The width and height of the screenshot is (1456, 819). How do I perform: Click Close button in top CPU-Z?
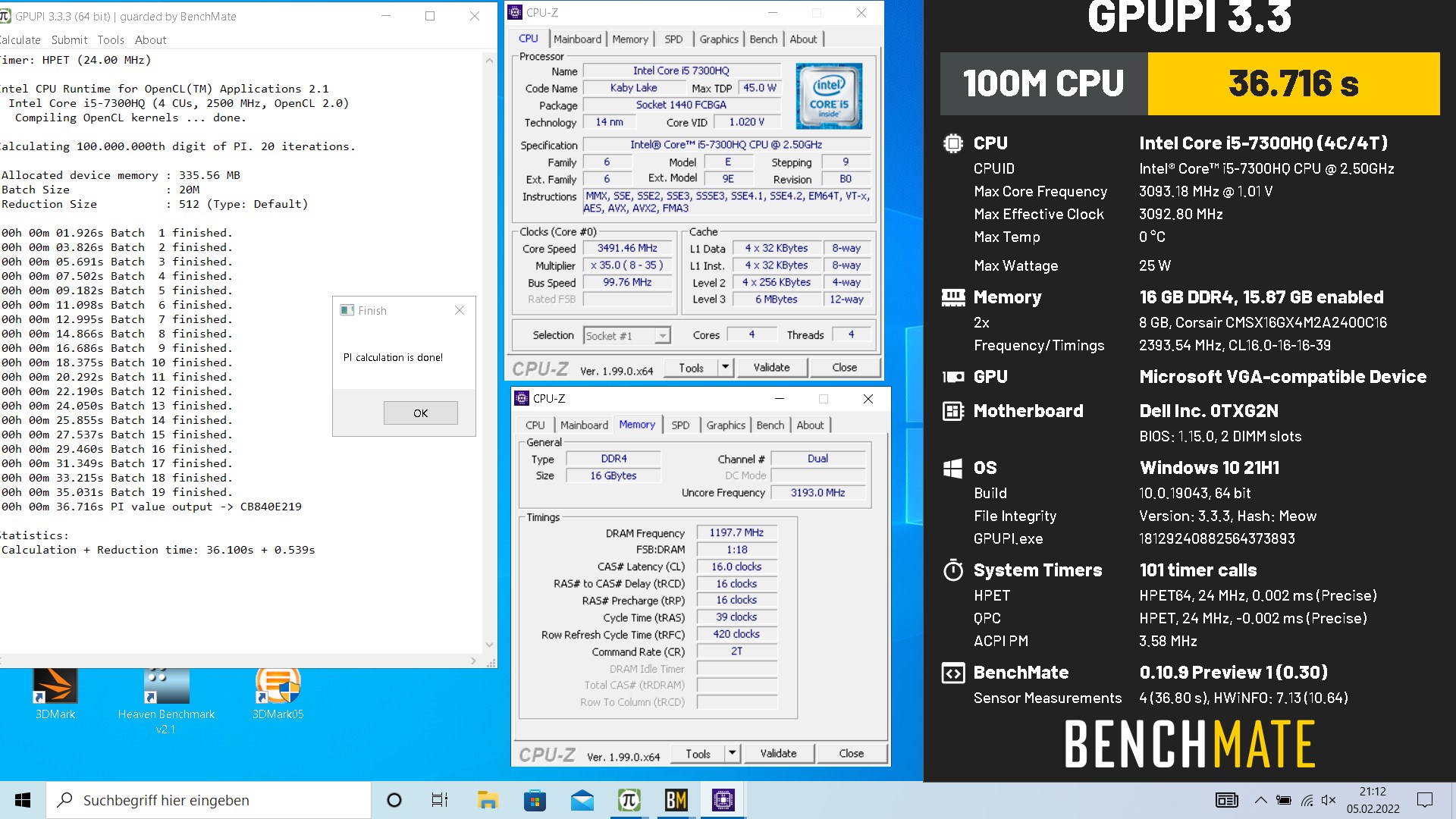coord(845,368)
